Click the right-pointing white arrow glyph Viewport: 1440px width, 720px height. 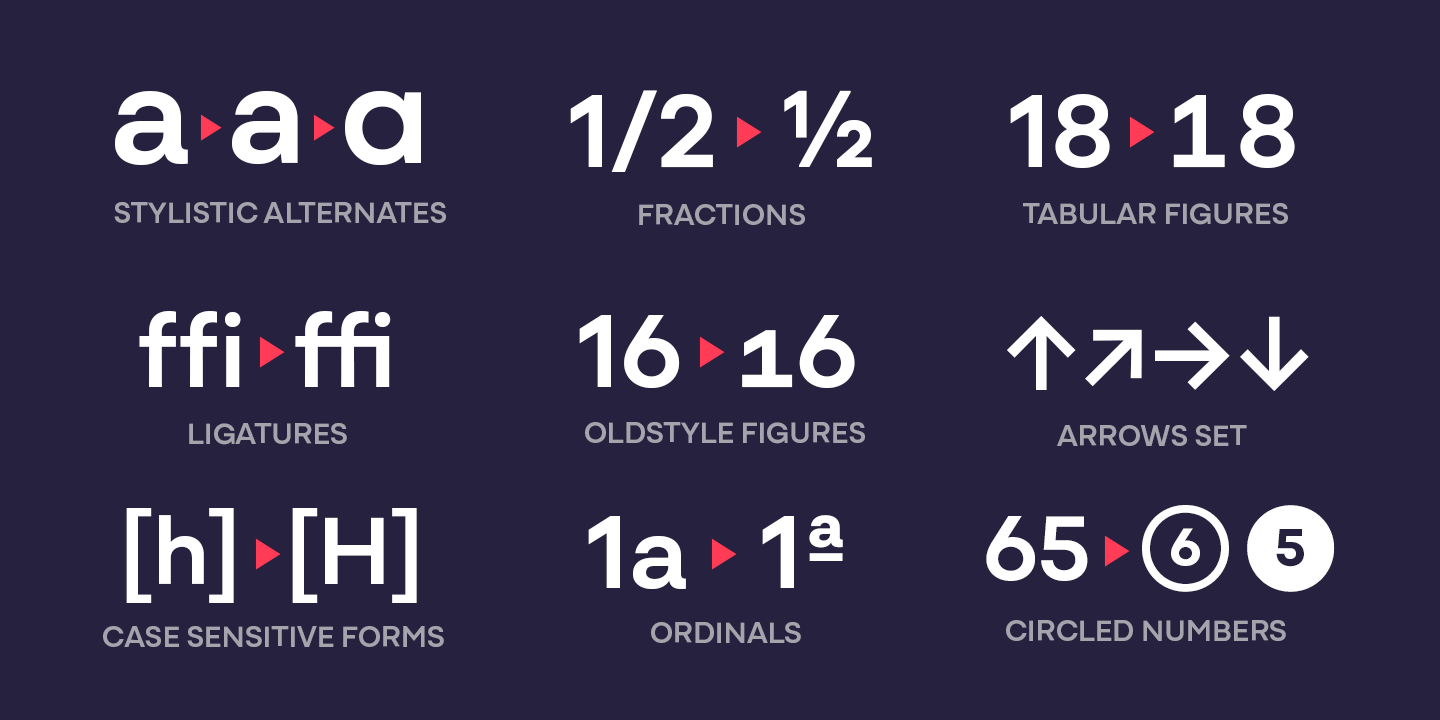tap(1192, 356)
